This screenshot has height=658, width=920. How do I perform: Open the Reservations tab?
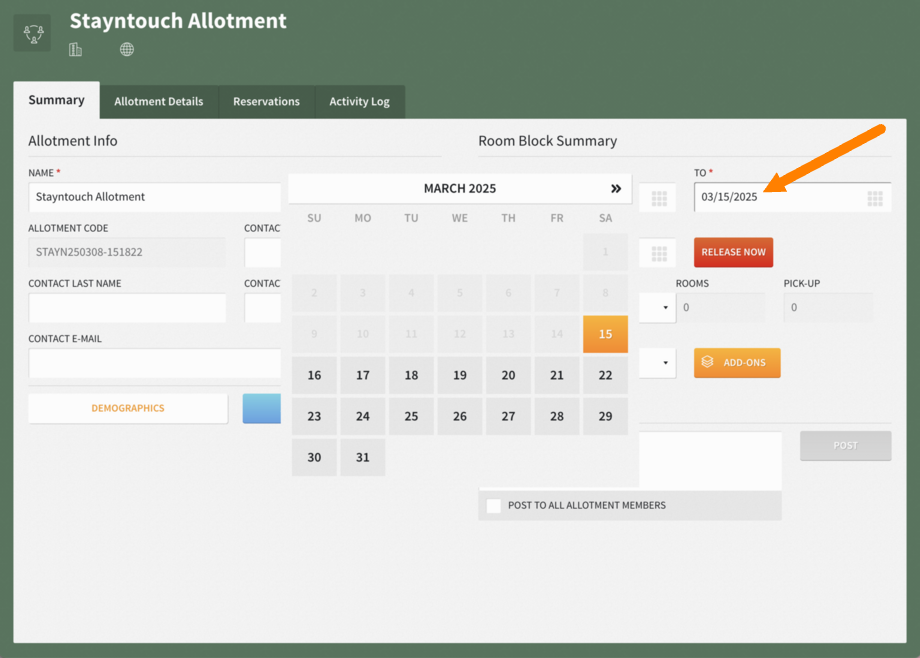click(266, 102)
